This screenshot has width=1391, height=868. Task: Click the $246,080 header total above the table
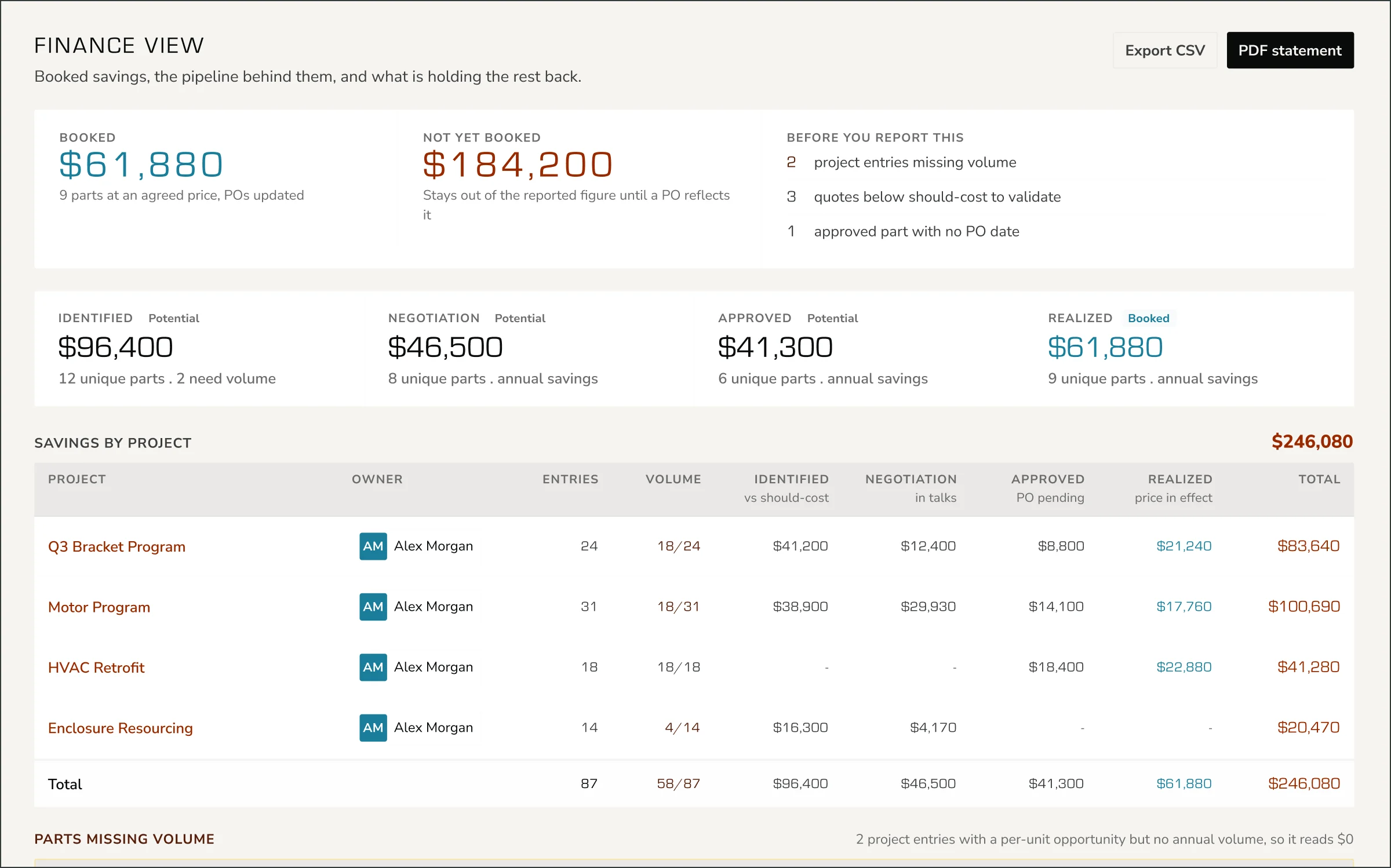point(1312,442)
